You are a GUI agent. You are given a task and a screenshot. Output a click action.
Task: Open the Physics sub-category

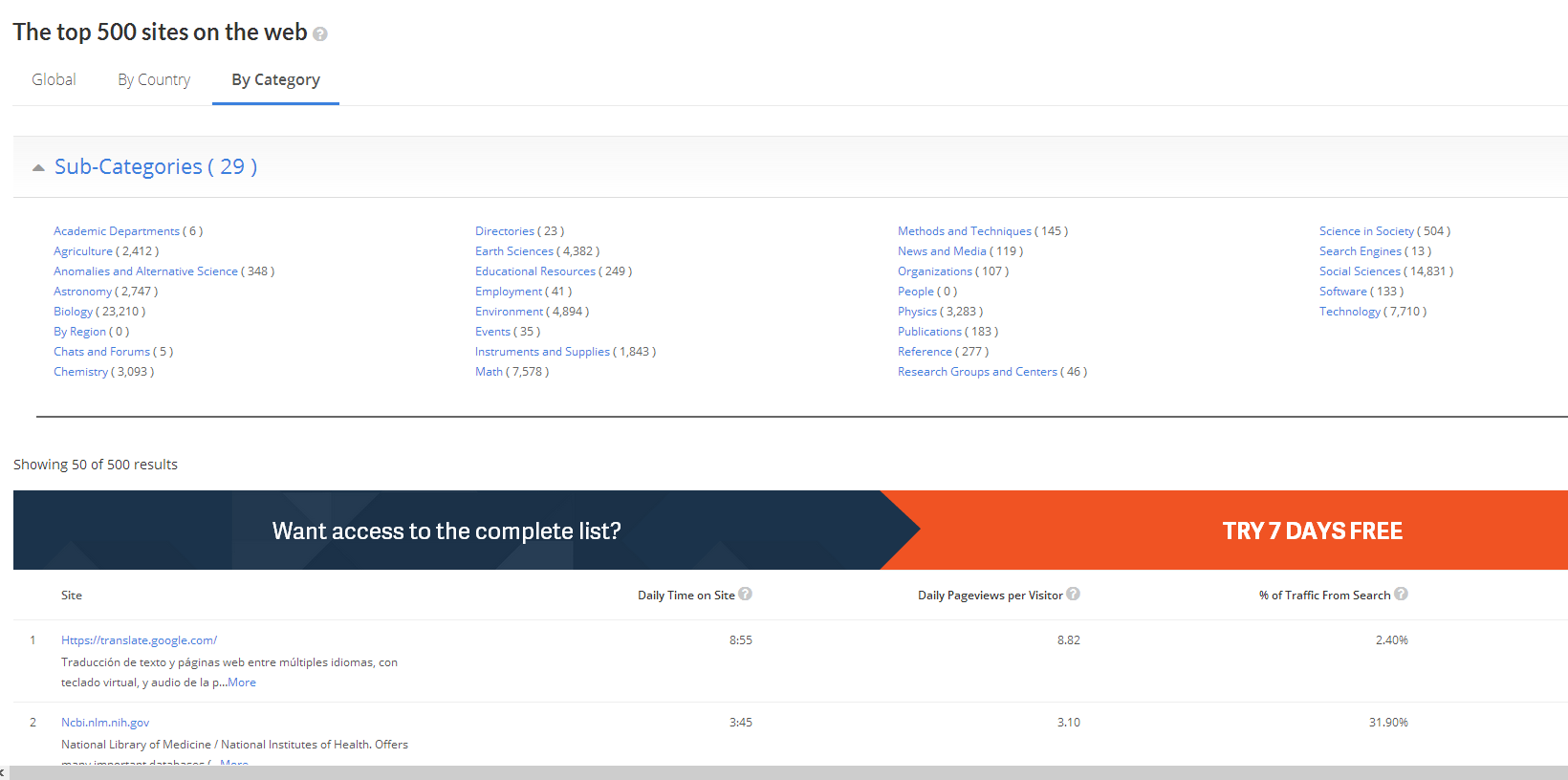click(917, 312)
